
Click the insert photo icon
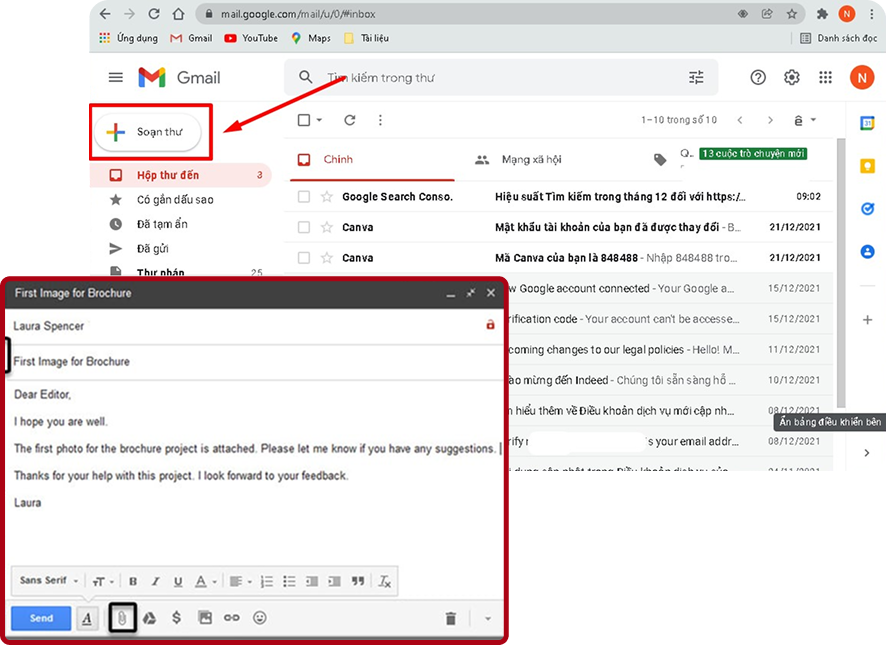pos(205,618)
